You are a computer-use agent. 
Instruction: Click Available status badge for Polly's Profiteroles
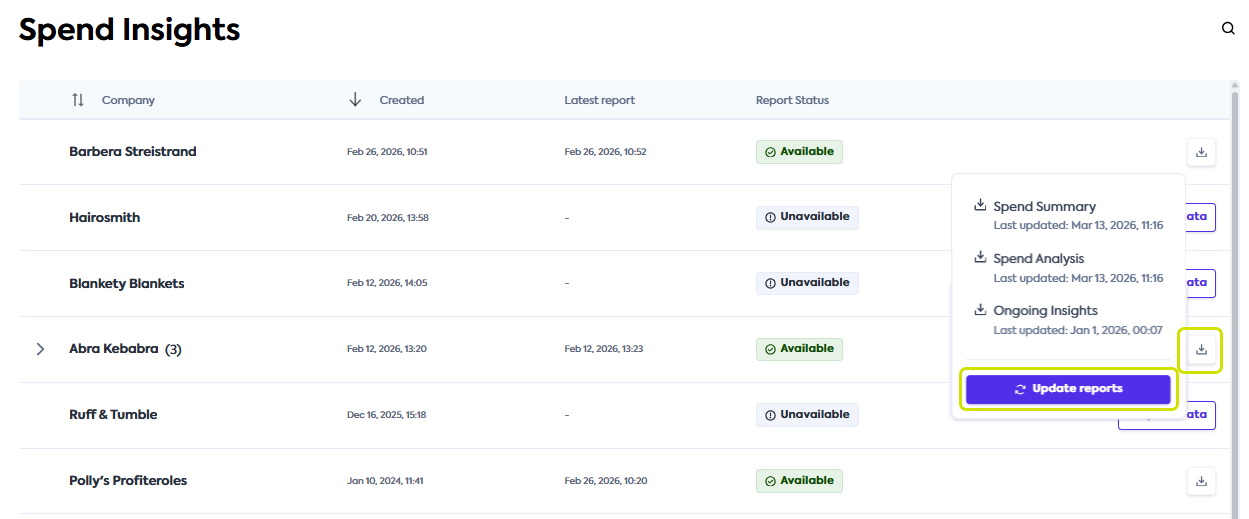coord(799,481)
